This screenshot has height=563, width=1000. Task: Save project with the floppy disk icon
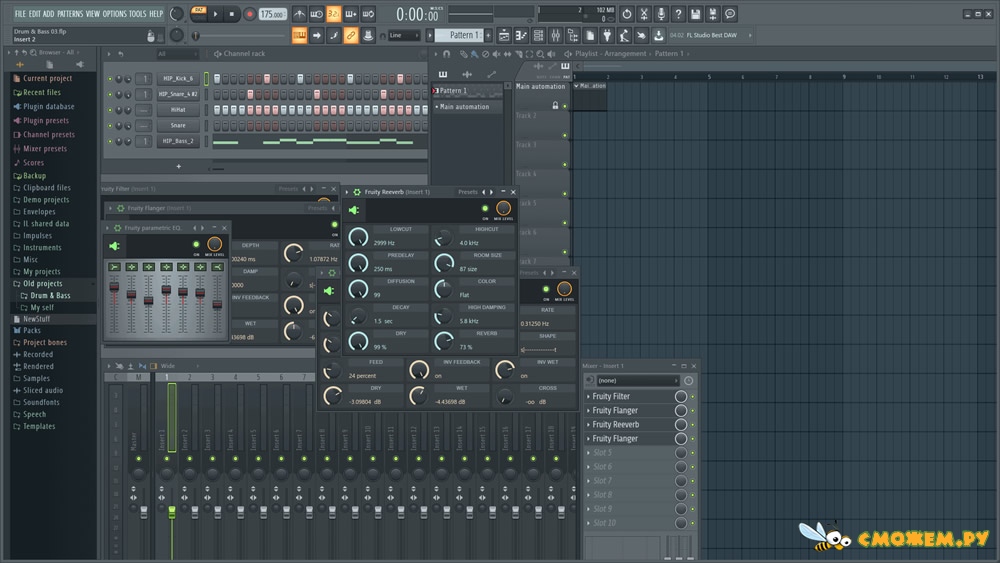[696, 13]
